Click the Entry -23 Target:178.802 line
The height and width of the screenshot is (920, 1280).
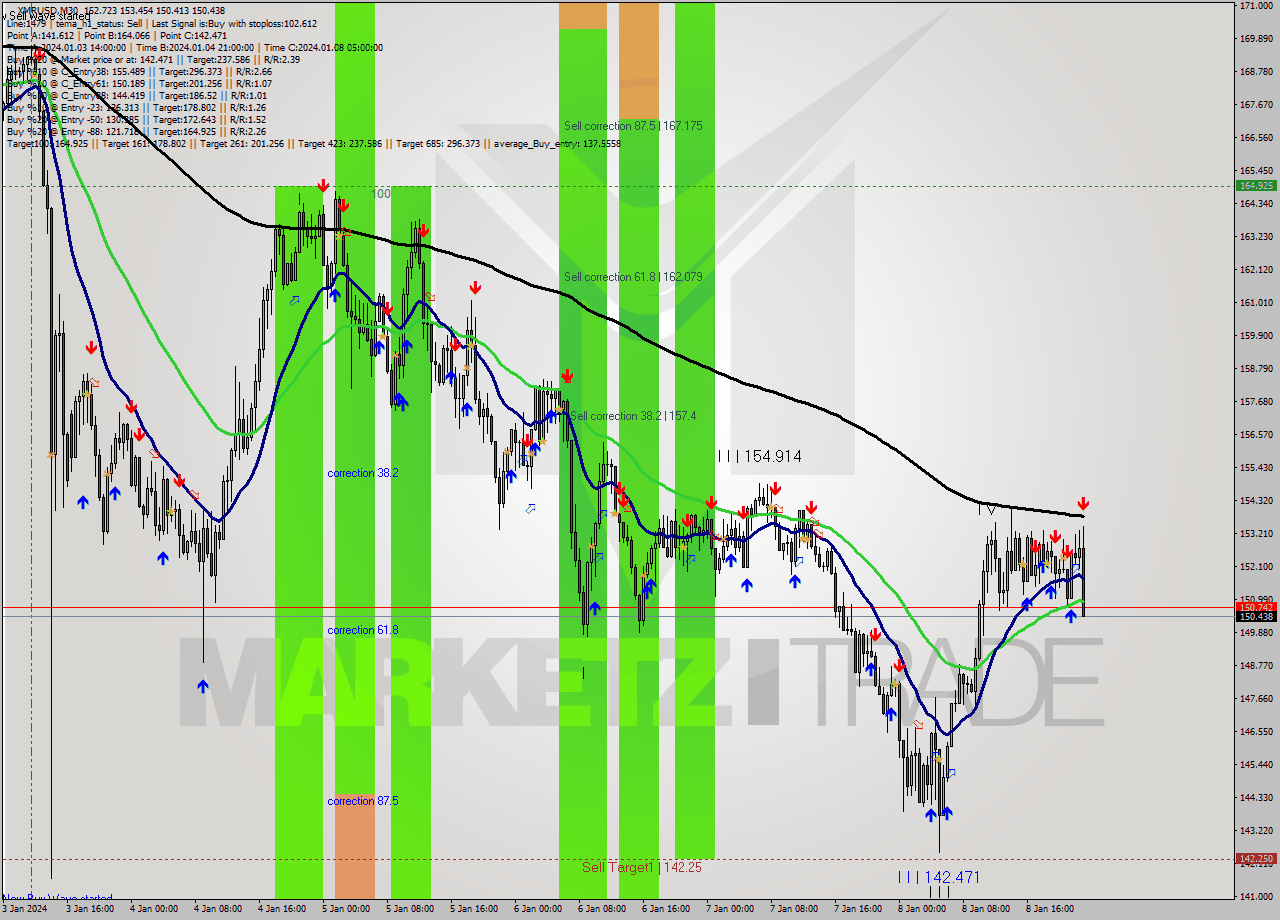[x=136, y=107]
